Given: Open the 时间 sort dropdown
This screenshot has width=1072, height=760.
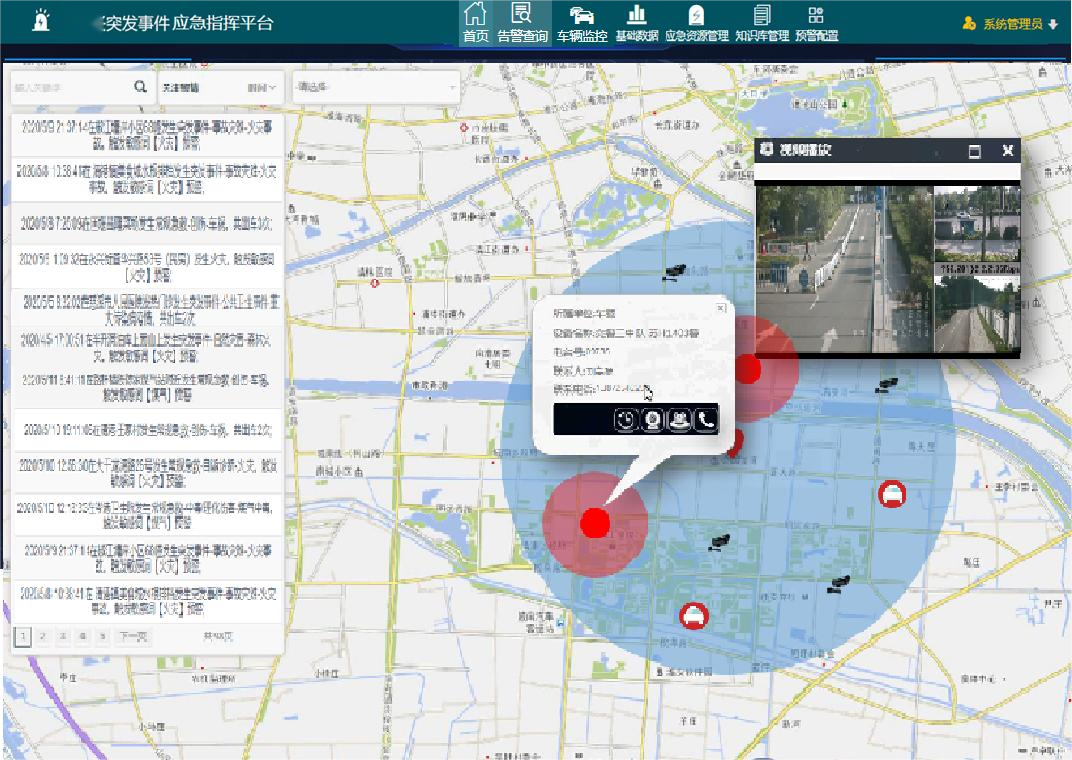Looking at the screenshot, I should tap(263, 88).
